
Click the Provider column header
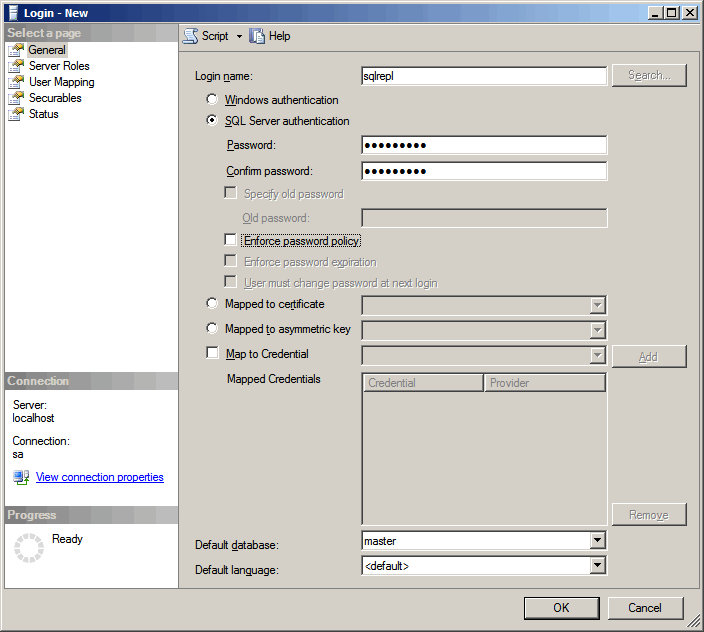(545, 383)
